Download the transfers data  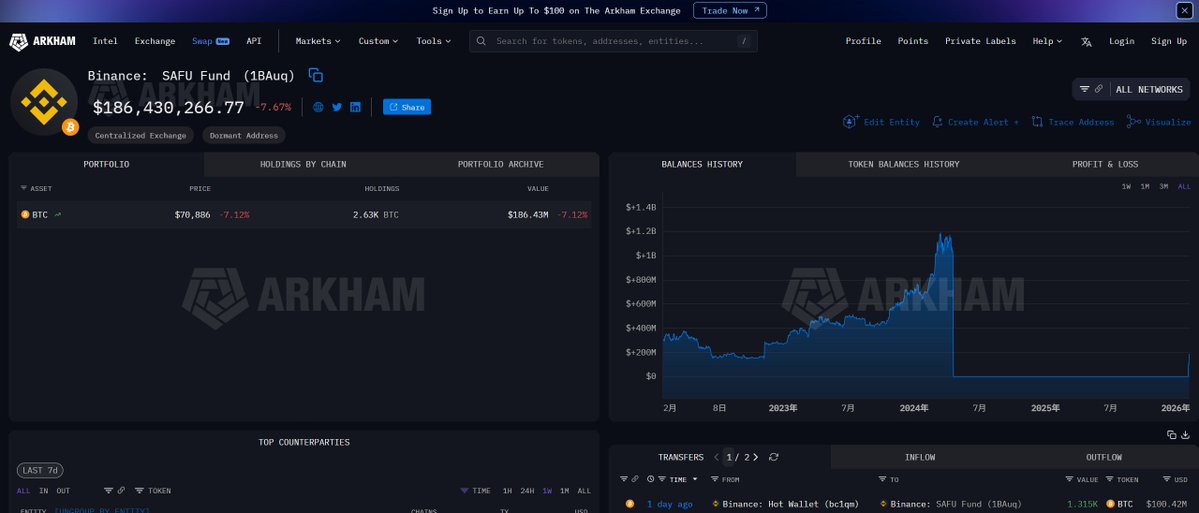[x=1185, y=434]
